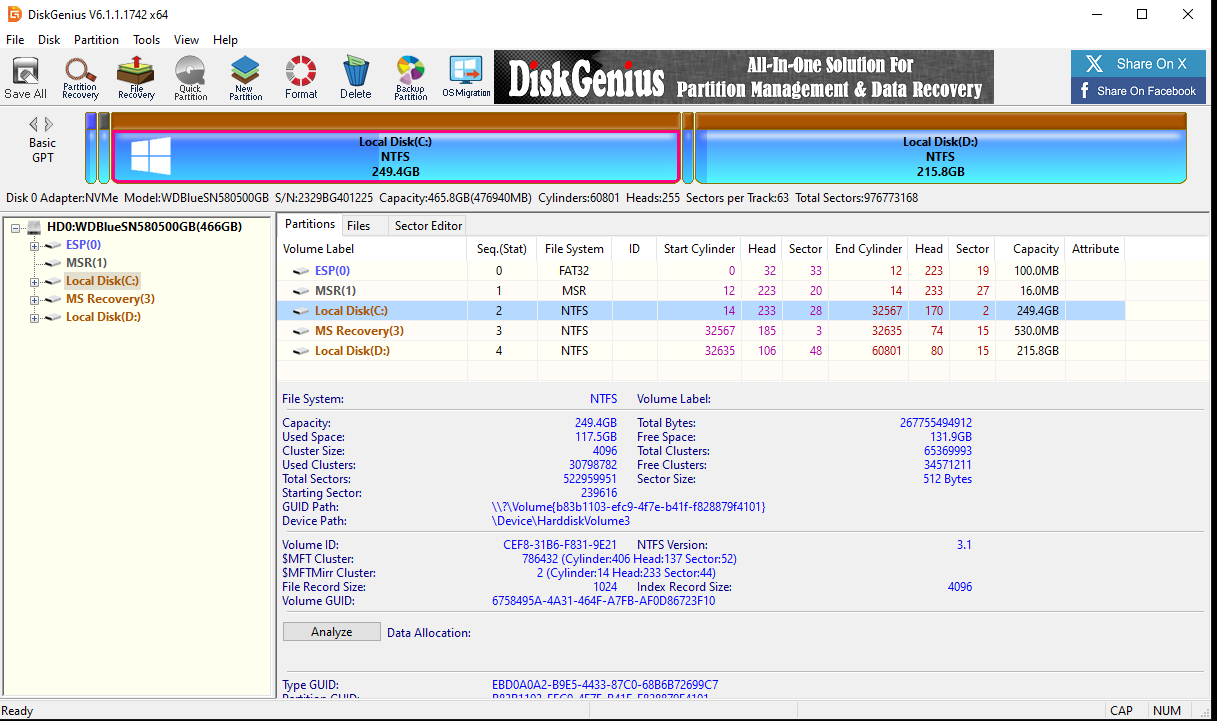Open the Tools menu
The width and height of the screenshot is (1217, 721).
(x=146, y=40)
